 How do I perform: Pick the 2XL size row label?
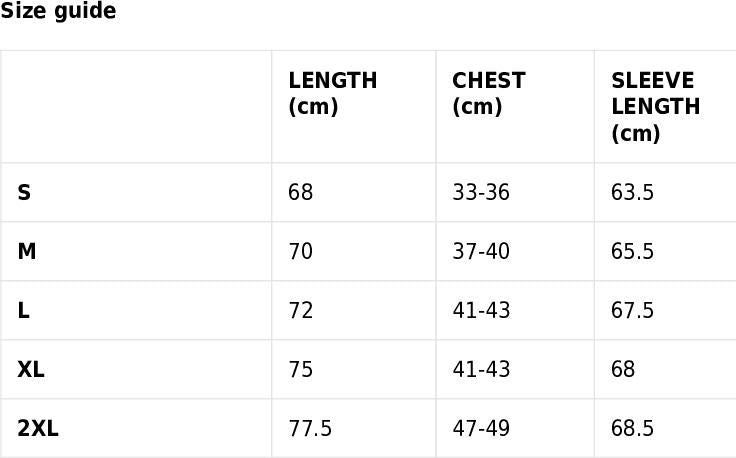[38, 428]
